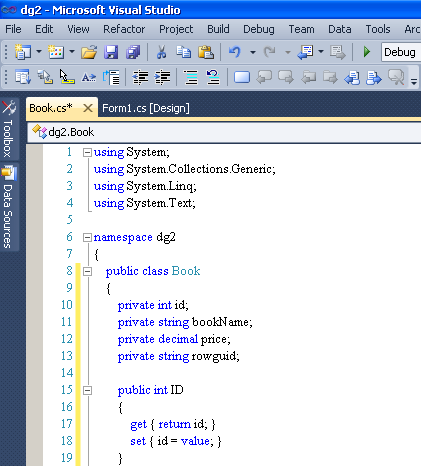Viewport: 426px width, 466px height.
Task: Click the Comment Out Selected Lines icon
Action: [191, 77]
